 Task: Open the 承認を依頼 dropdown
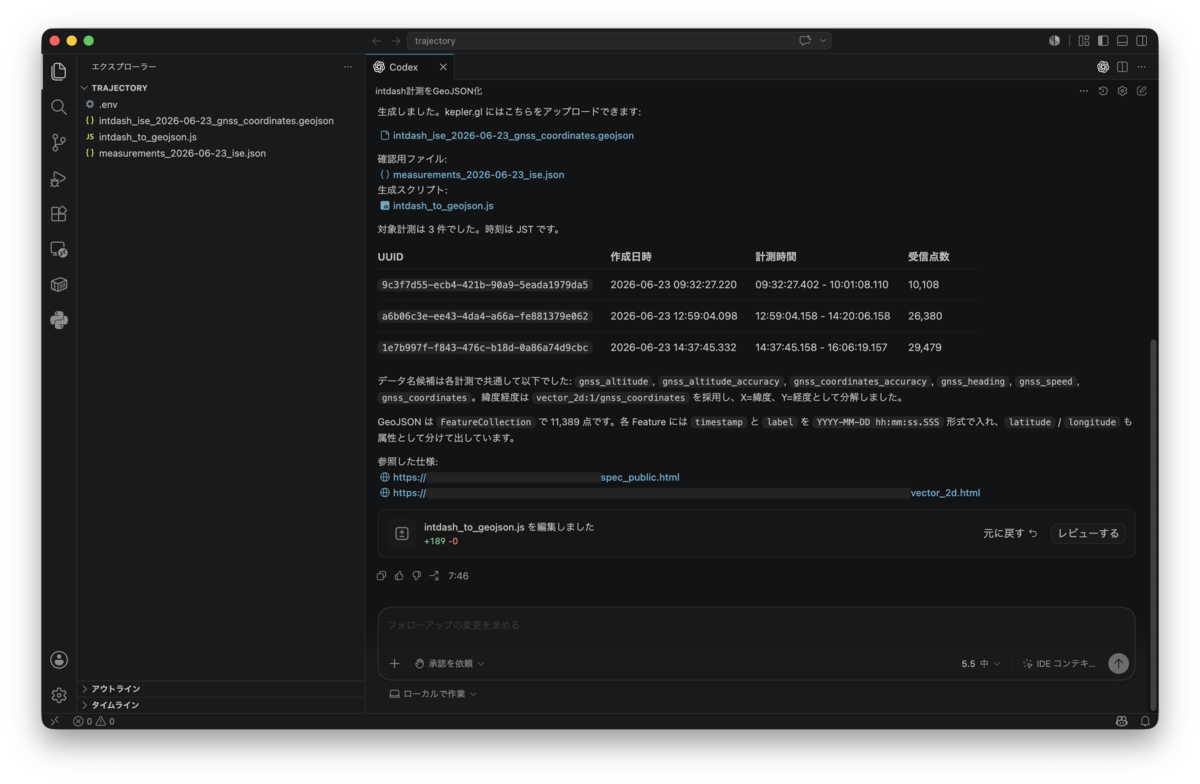point(450,663)
